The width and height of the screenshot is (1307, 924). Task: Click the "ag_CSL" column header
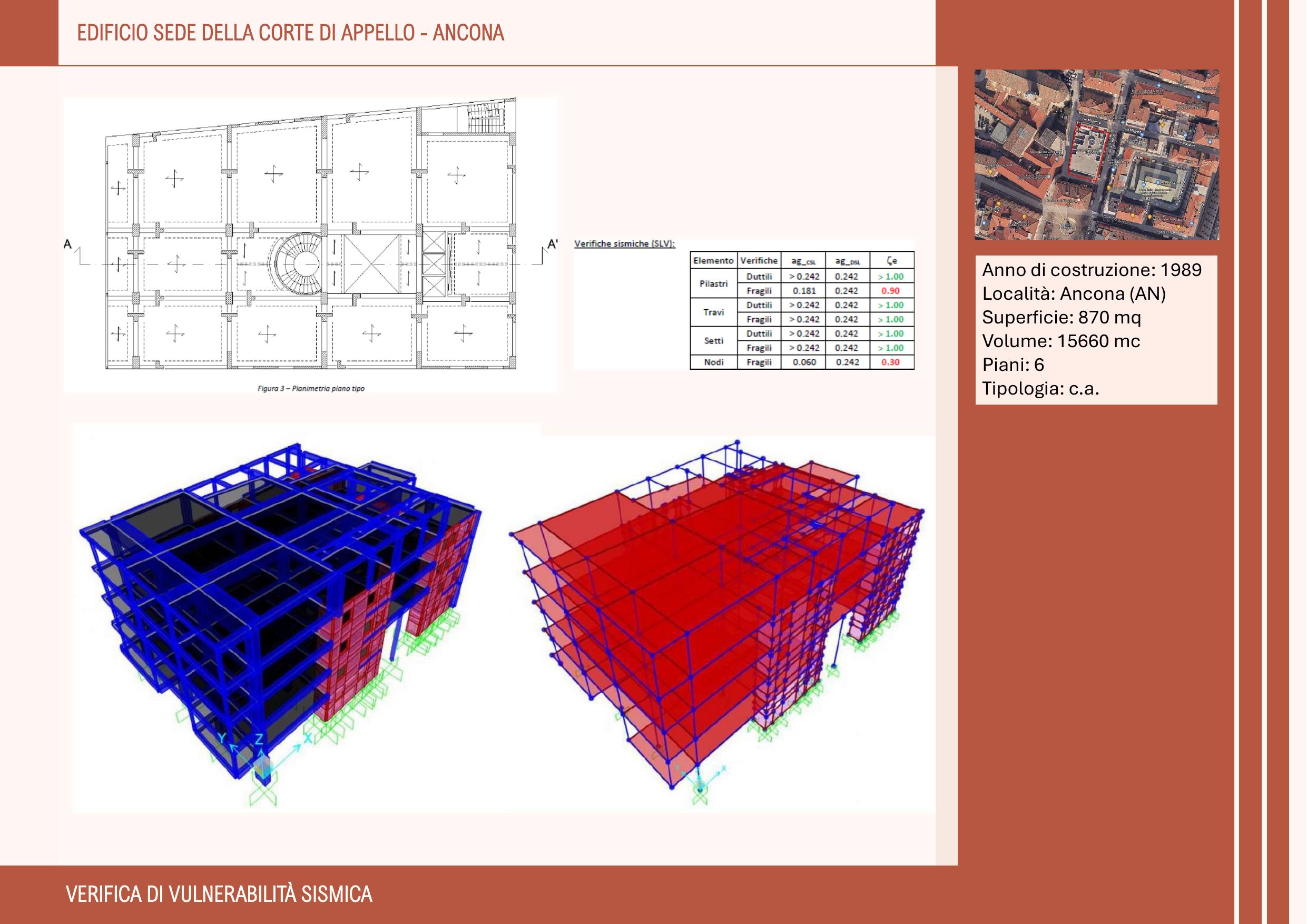tap(803, 261)
